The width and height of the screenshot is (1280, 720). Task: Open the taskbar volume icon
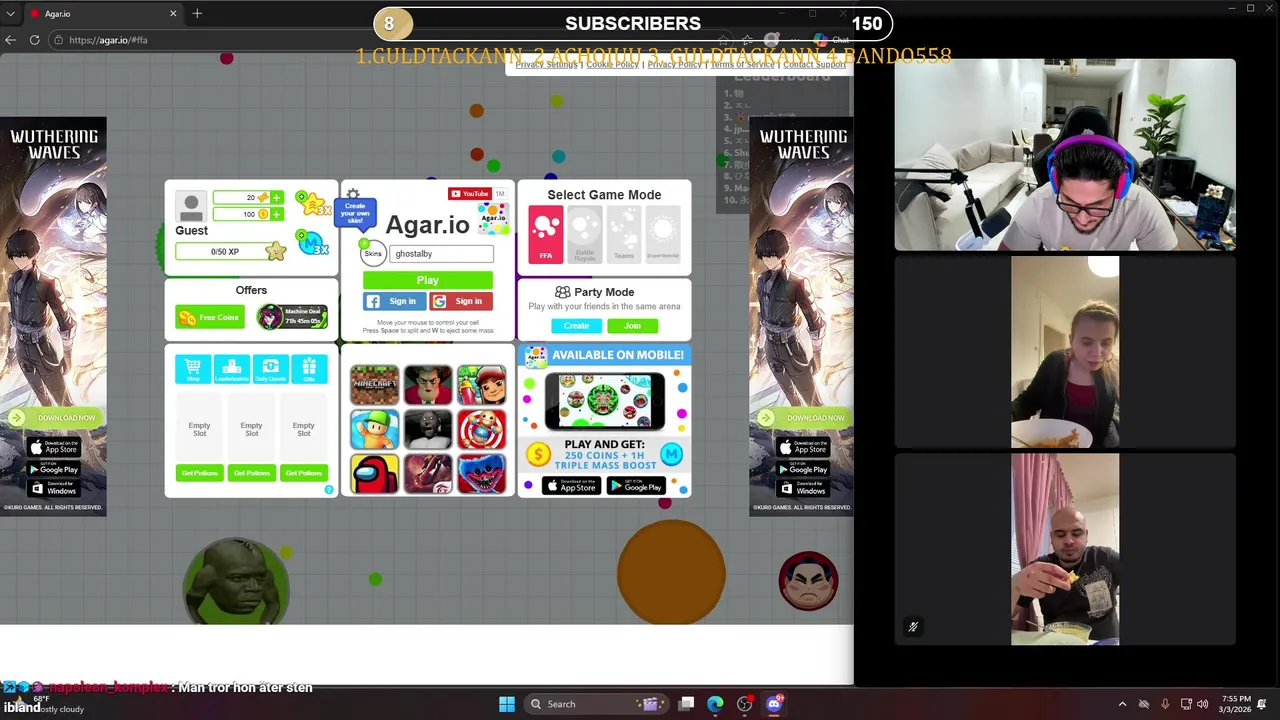1202,704
